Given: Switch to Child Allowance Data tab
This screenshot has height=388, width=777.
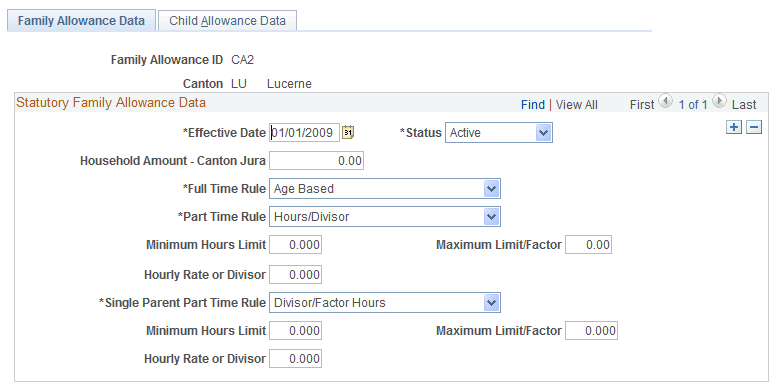Looking at the screenshot, I should [x=227, y=21].
